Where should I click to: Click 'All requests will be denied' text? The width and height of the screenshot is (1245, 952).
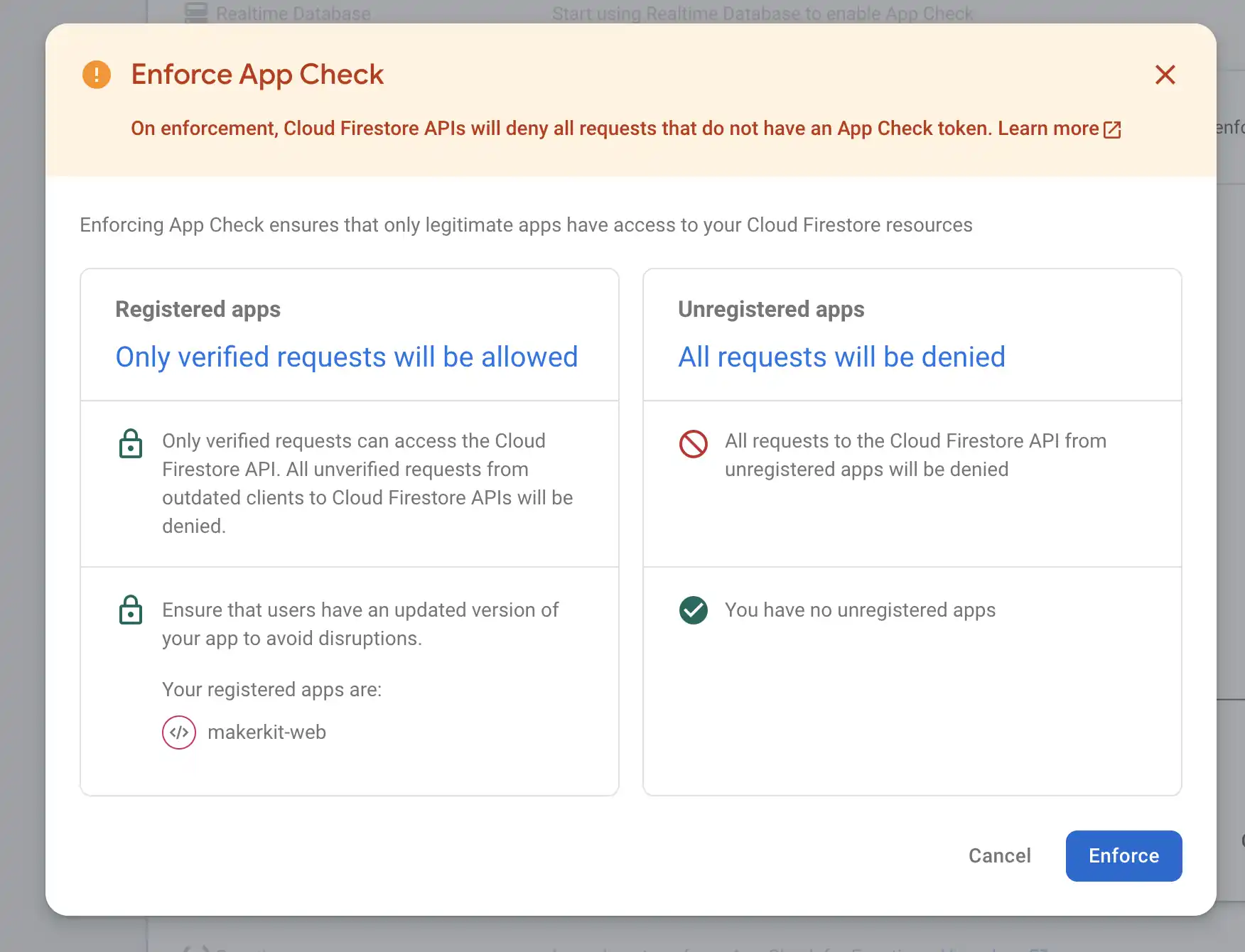pos(841,357)
